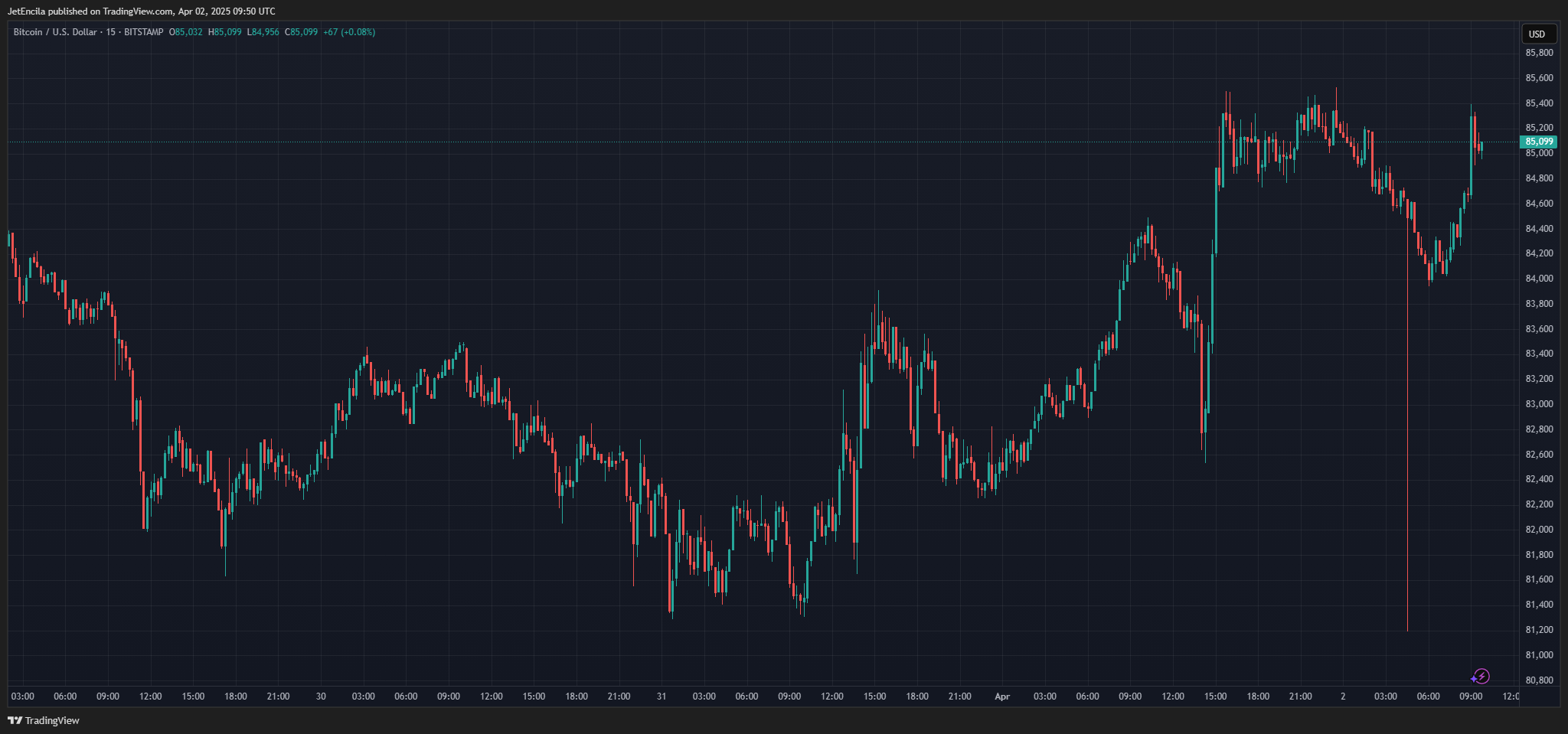
Task: Click the purple lightning bolt icon
Action: click(1481, 676)
